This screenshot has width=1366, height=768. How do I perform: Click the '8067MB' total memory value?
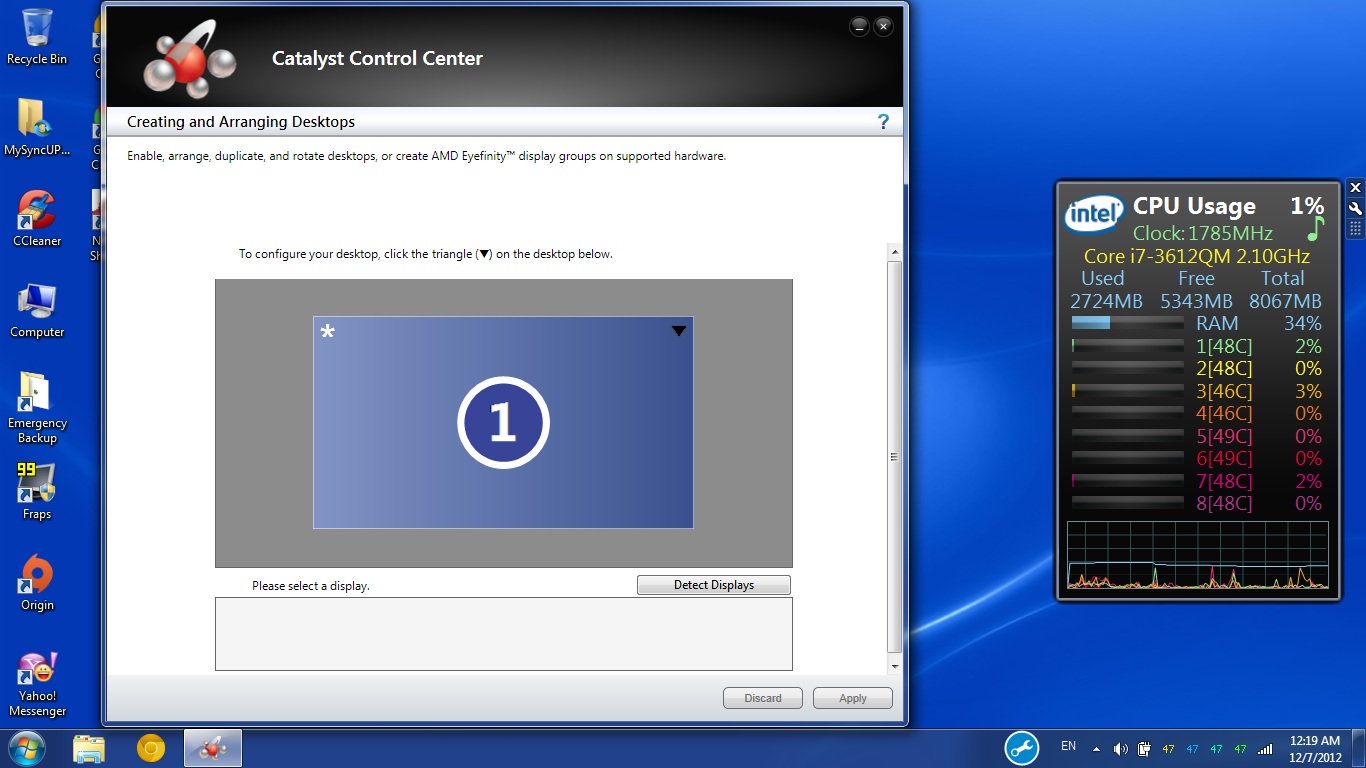[1285, 301]
